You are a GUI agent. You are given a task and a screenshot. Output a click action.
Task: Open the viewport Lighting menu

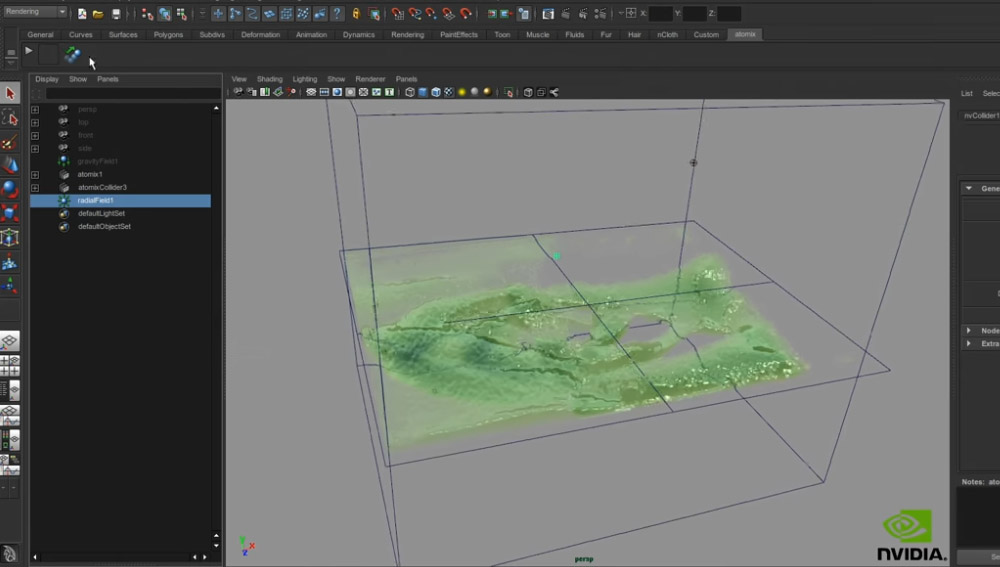click(304, 79)
